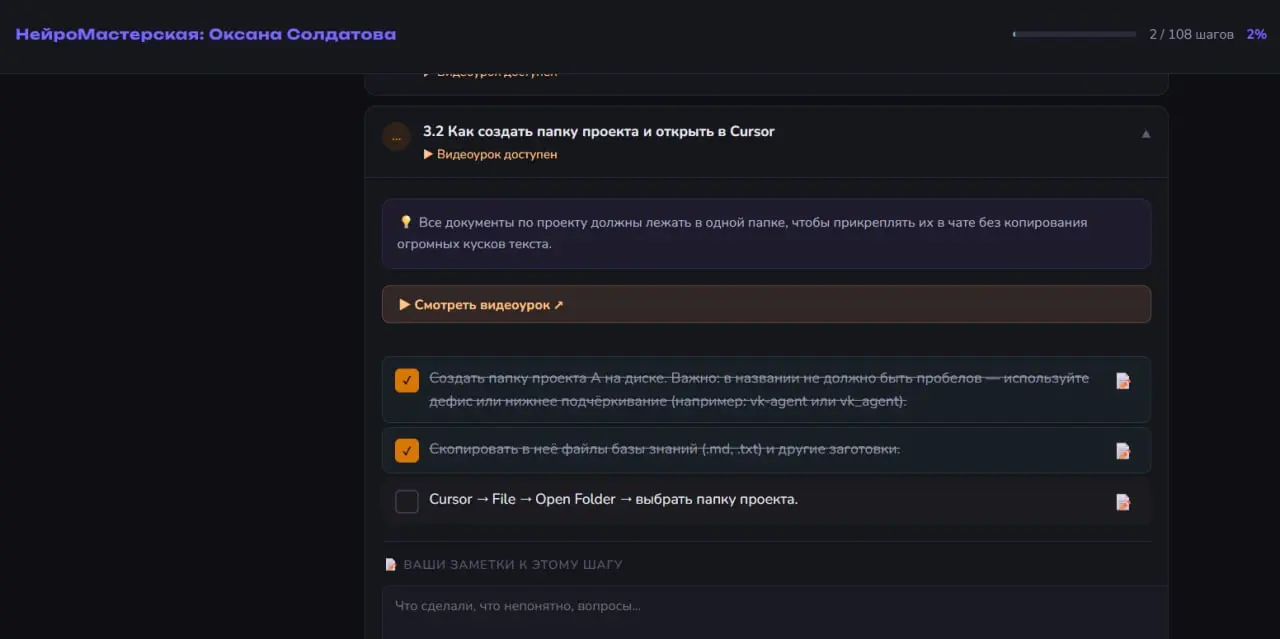Click the '2%' progress percentage

1256,34
